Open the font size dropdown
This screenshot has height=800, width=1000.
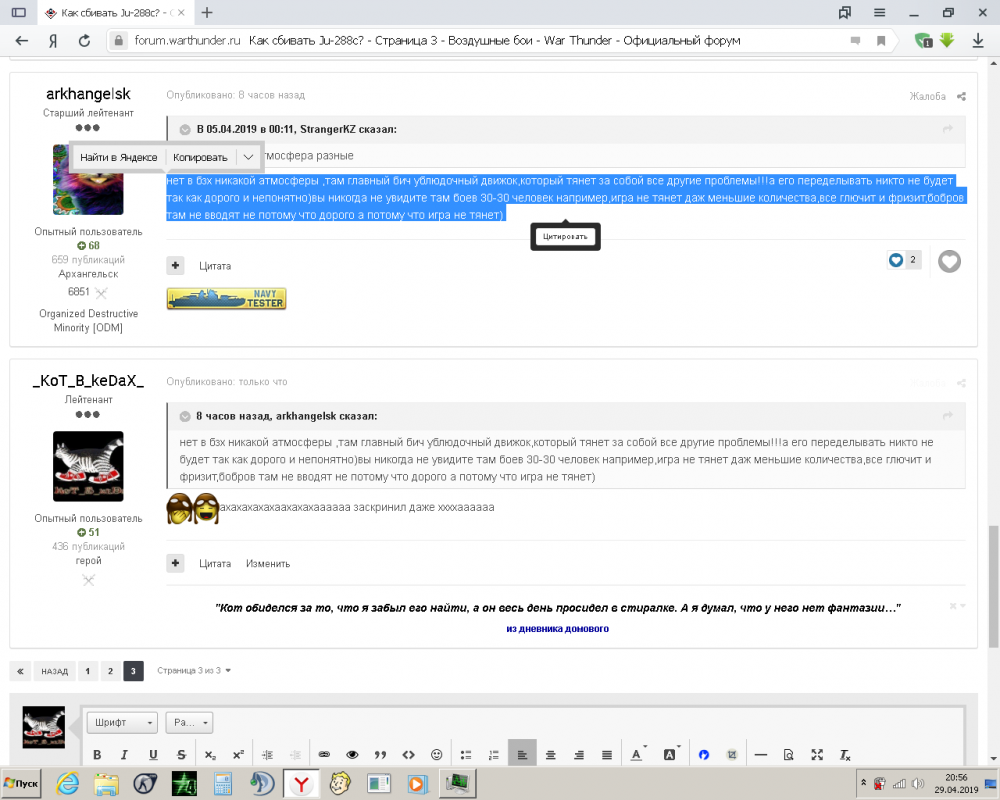point(188,722)
